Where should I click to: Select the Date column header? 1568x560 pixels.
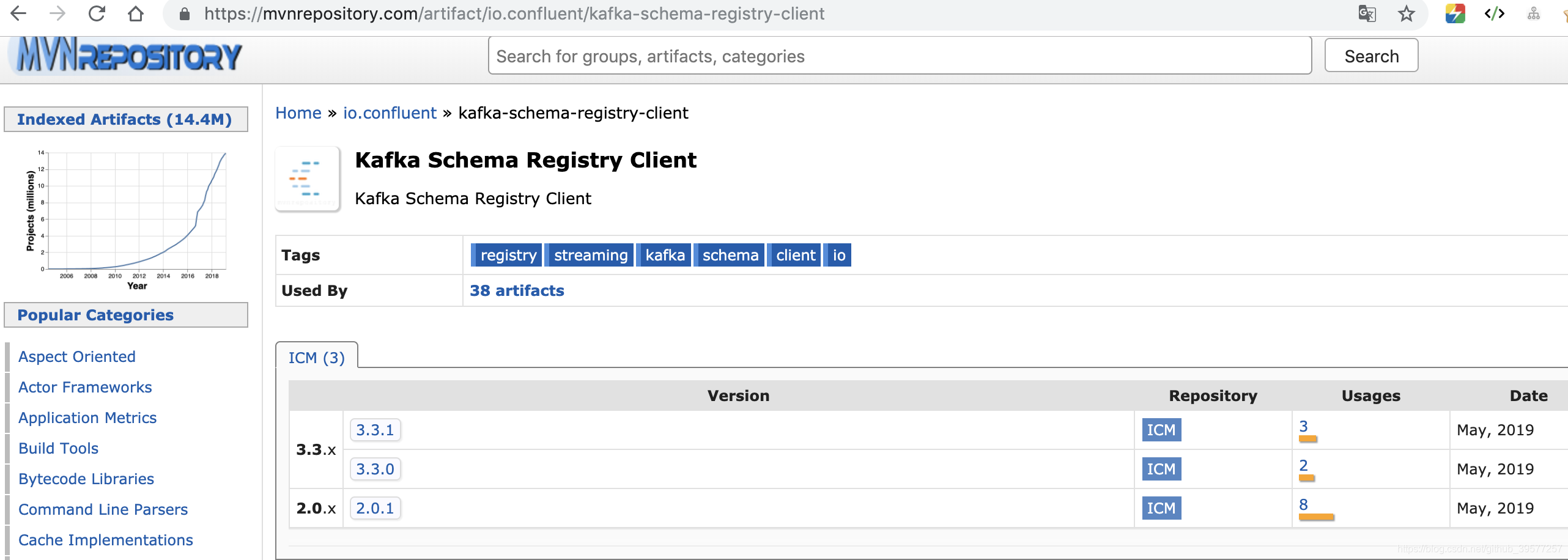click(1528, 396)
